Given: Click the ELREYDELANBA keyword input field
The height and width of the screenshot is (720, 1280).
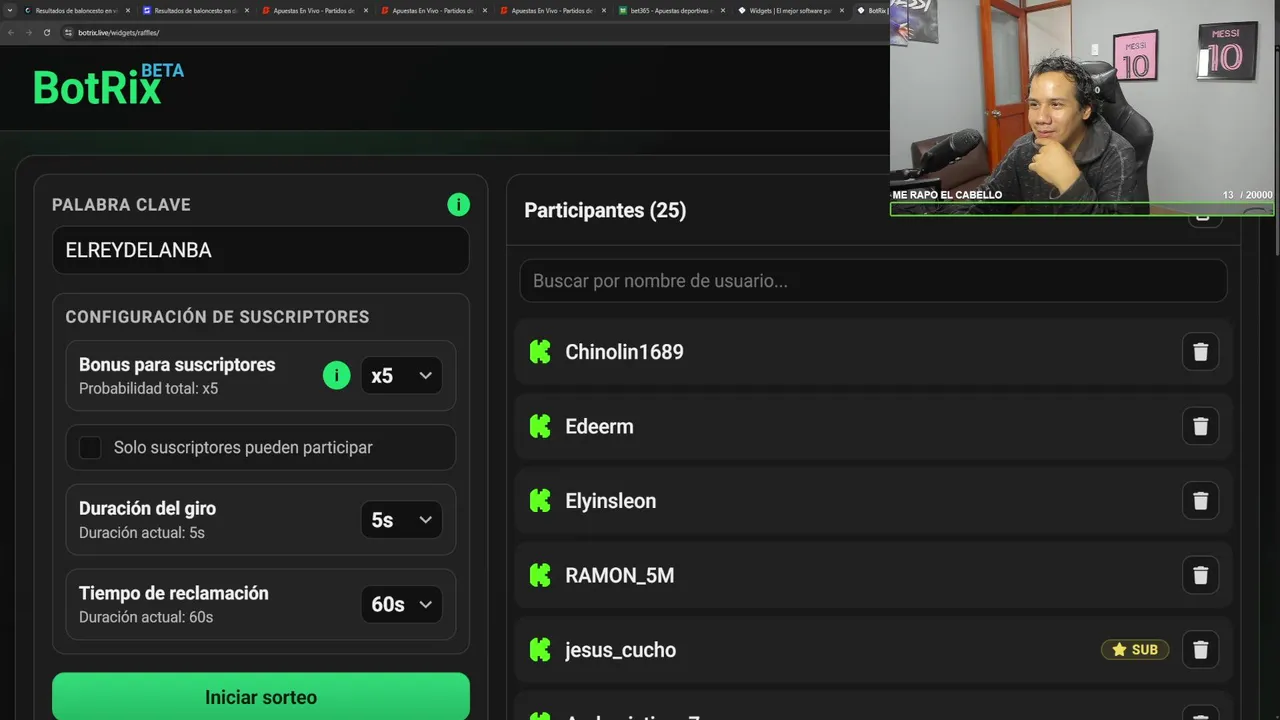Looking at the screenshot, I should coord(261,250).
